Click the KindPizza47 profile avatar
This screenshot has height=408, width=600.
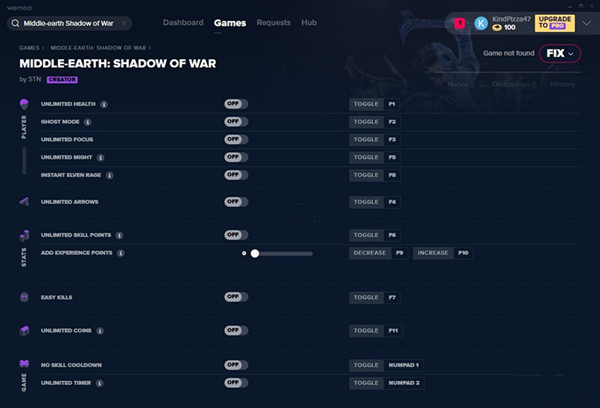click(x=481, y=23)
